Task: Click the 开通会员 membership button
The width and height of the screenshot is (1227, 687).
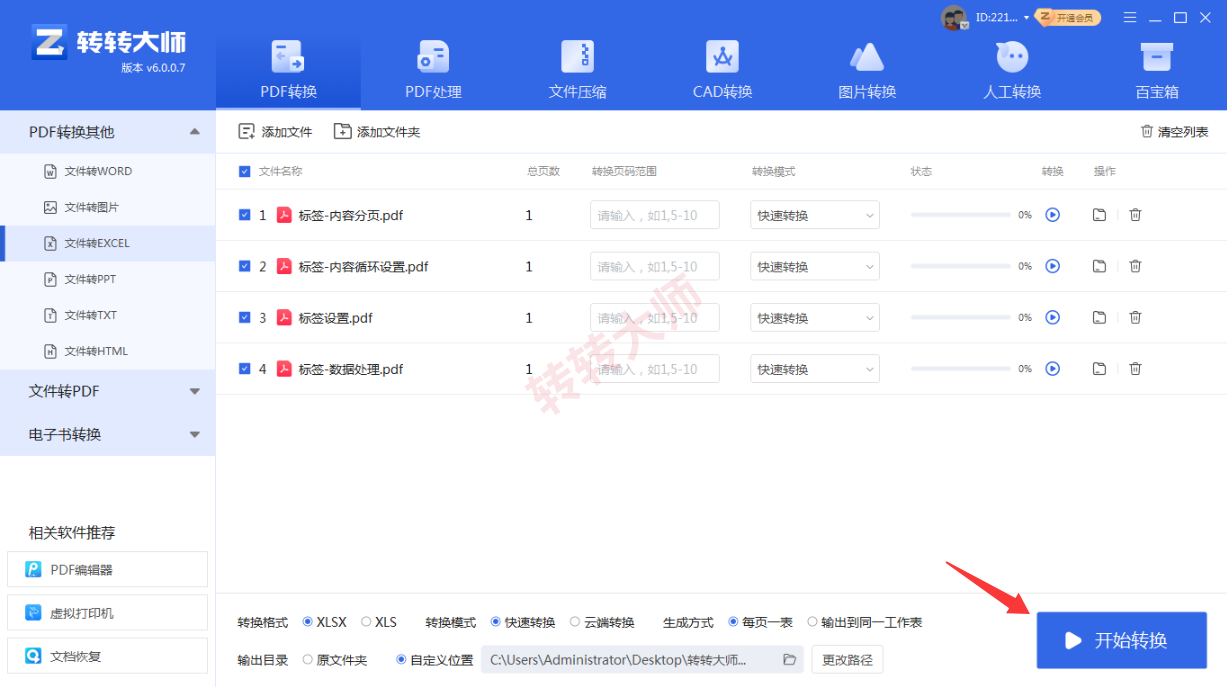Action: point(1068,17)
